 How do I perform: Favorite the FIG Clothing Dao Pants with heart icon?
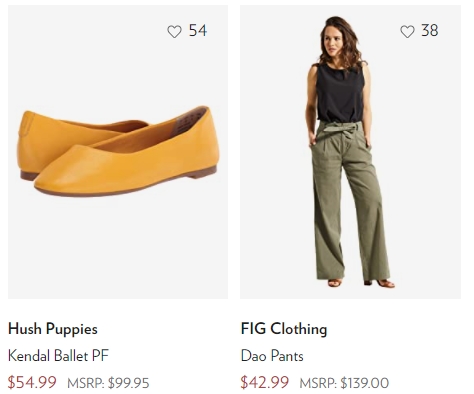(407, 32)
